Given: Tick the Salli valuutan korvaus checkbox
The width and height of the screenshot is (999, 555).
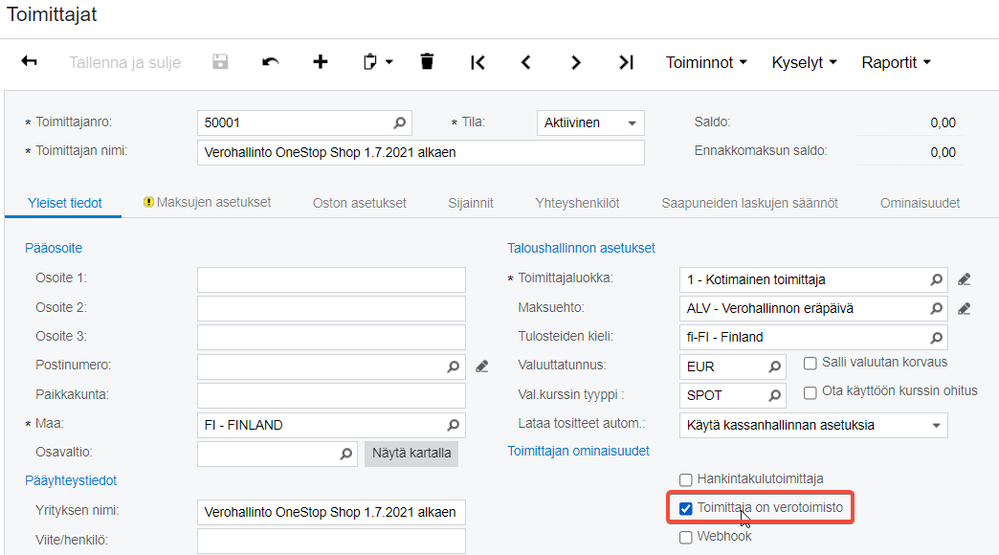Looking at the screenshot, I should pyautogui.click(x=811, y=362).
